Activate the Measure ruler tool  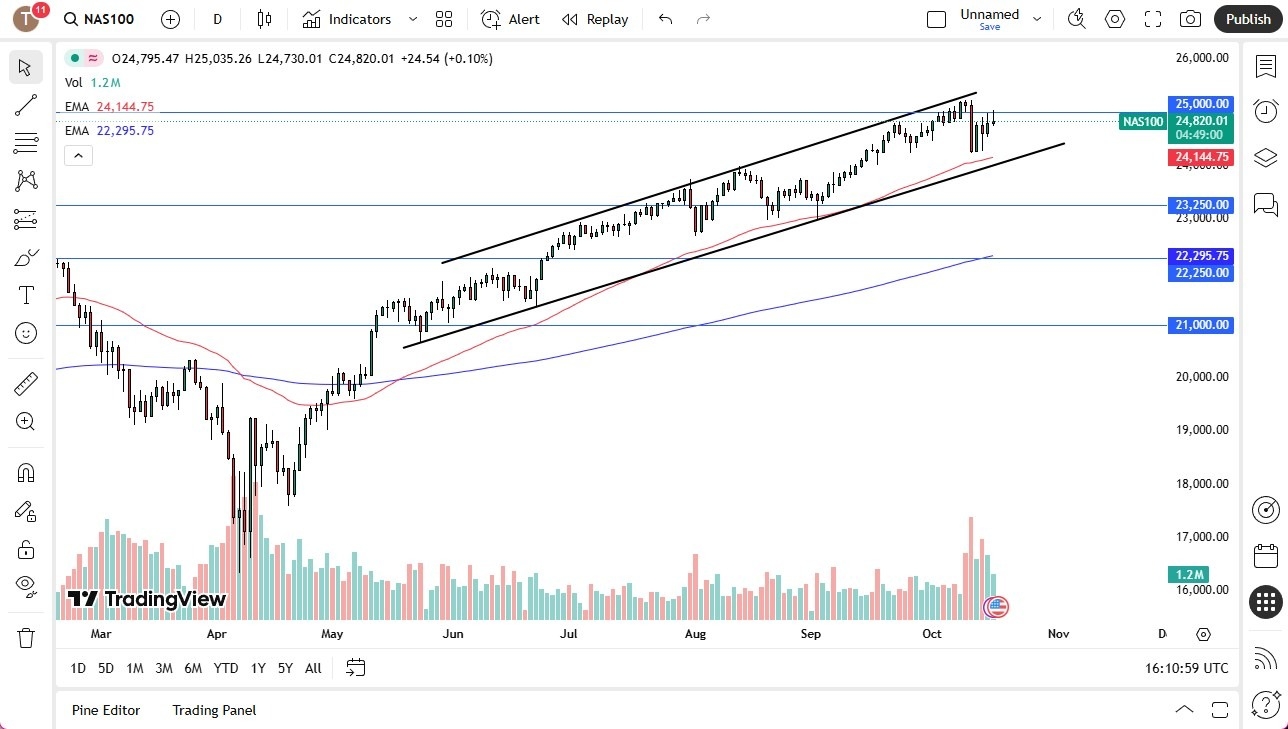(25, 383)
